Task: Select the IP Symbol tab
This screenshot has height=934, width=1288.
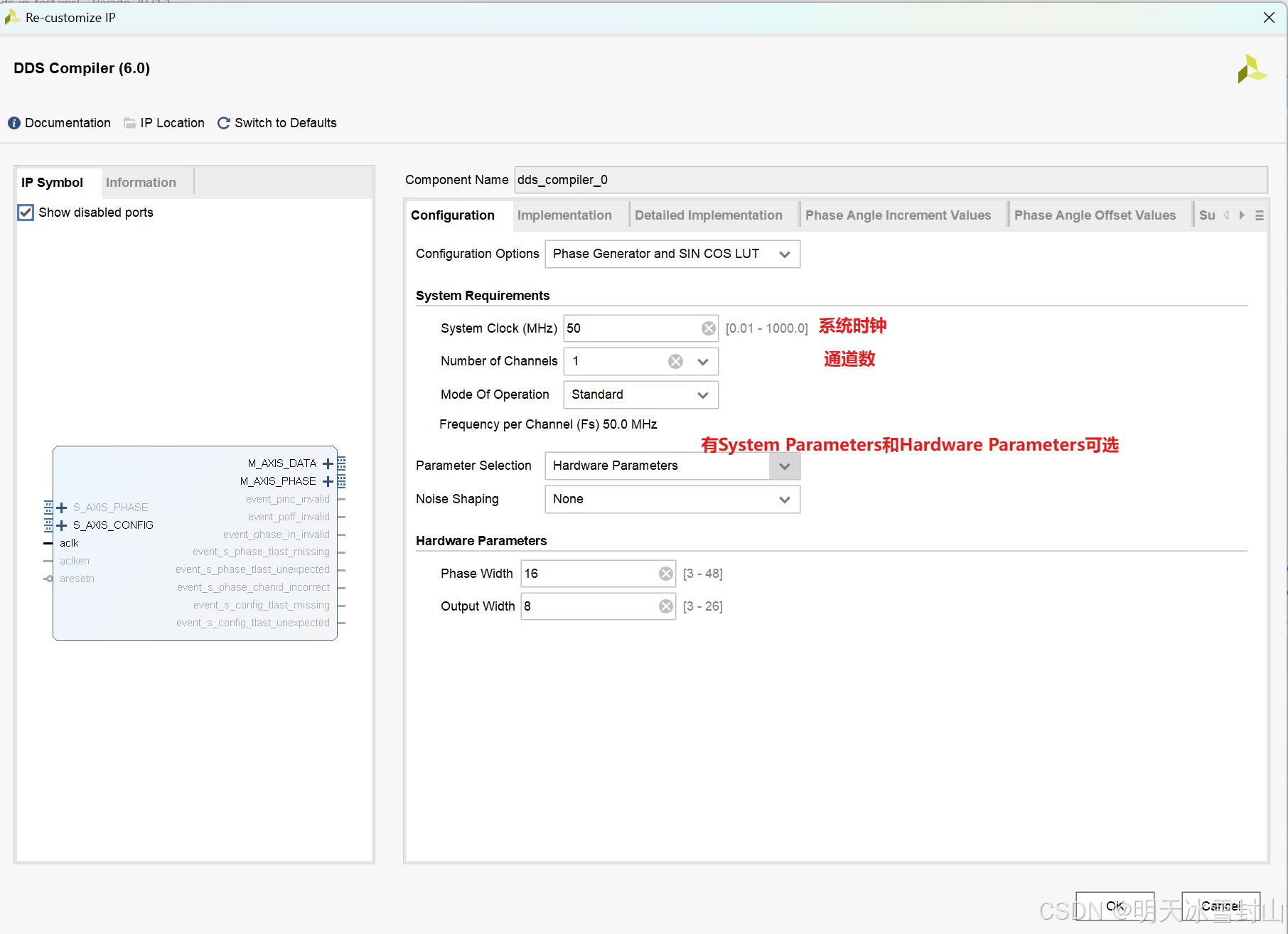Action: coord(53,183)
